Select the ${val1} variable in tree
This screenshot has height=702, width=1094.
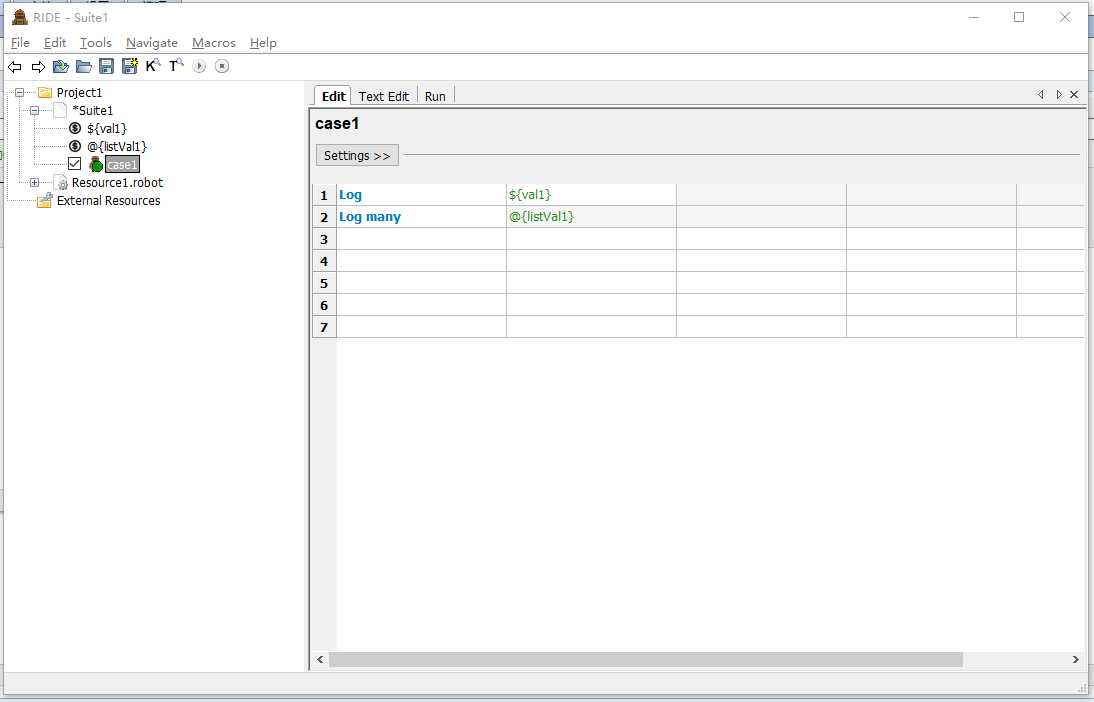(x=107, y=128)
